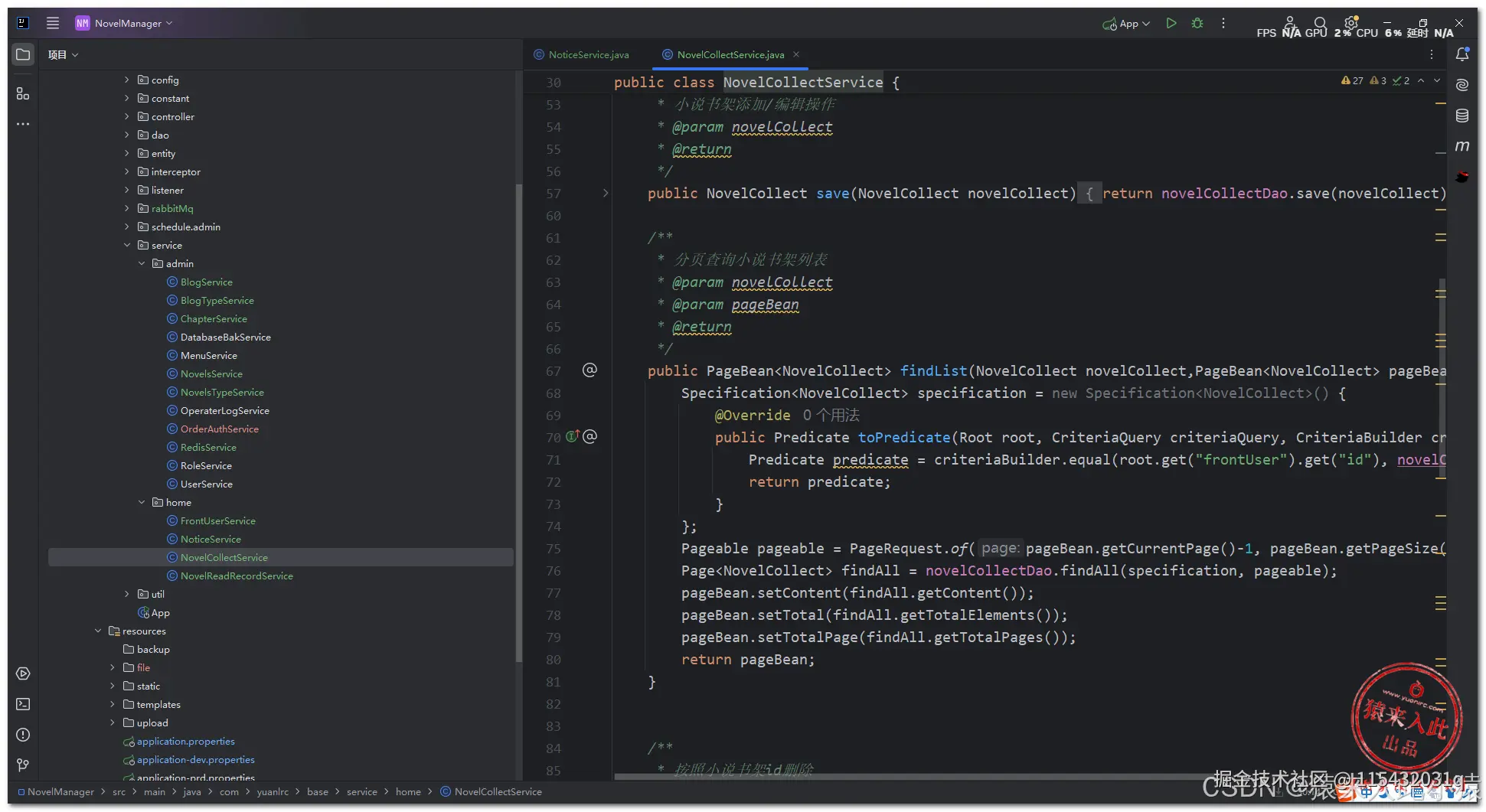1486x812 pixels.
Task: Open the Database tool window
Action: tap(1462, 116)
